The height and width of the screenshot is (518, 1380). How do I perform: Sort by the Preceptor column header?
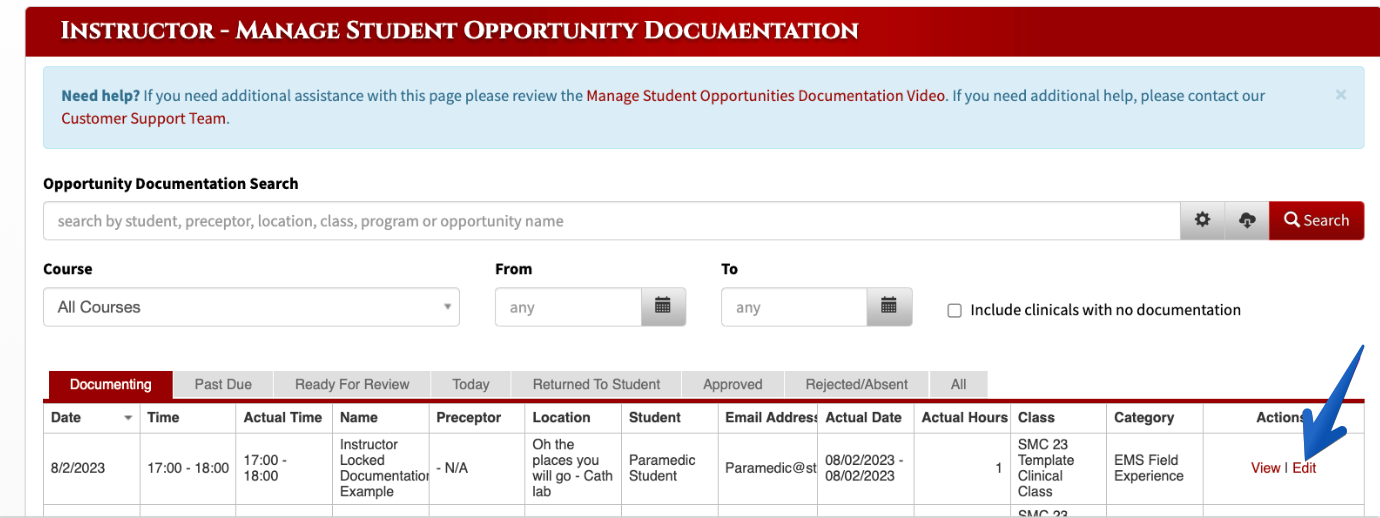tap(476, 417)
